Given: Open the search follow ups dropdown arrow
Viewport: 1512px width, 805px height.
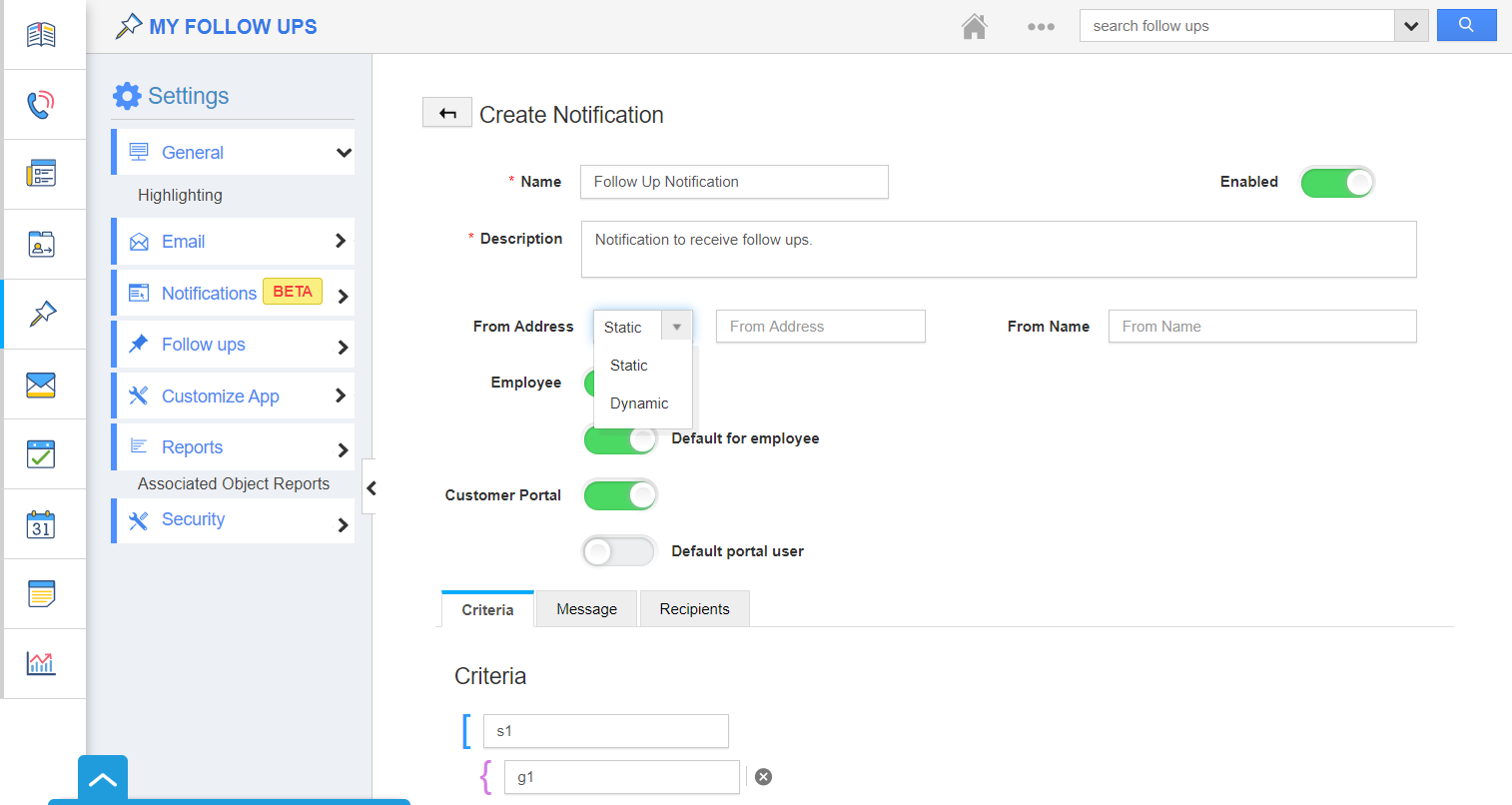Looking at the screenshot, I should (x=1410, y=26).
